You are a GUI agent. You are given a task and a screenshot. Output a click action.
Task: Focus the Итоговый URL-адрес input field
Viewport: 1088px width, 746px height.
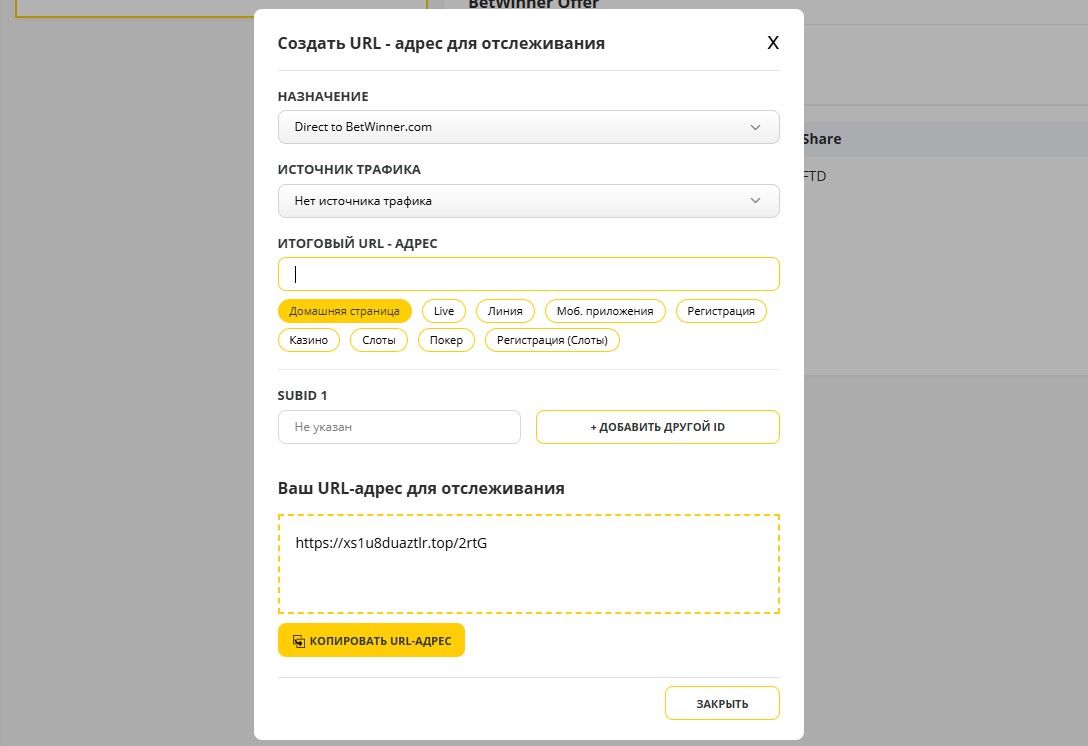[x=529, y=274]
